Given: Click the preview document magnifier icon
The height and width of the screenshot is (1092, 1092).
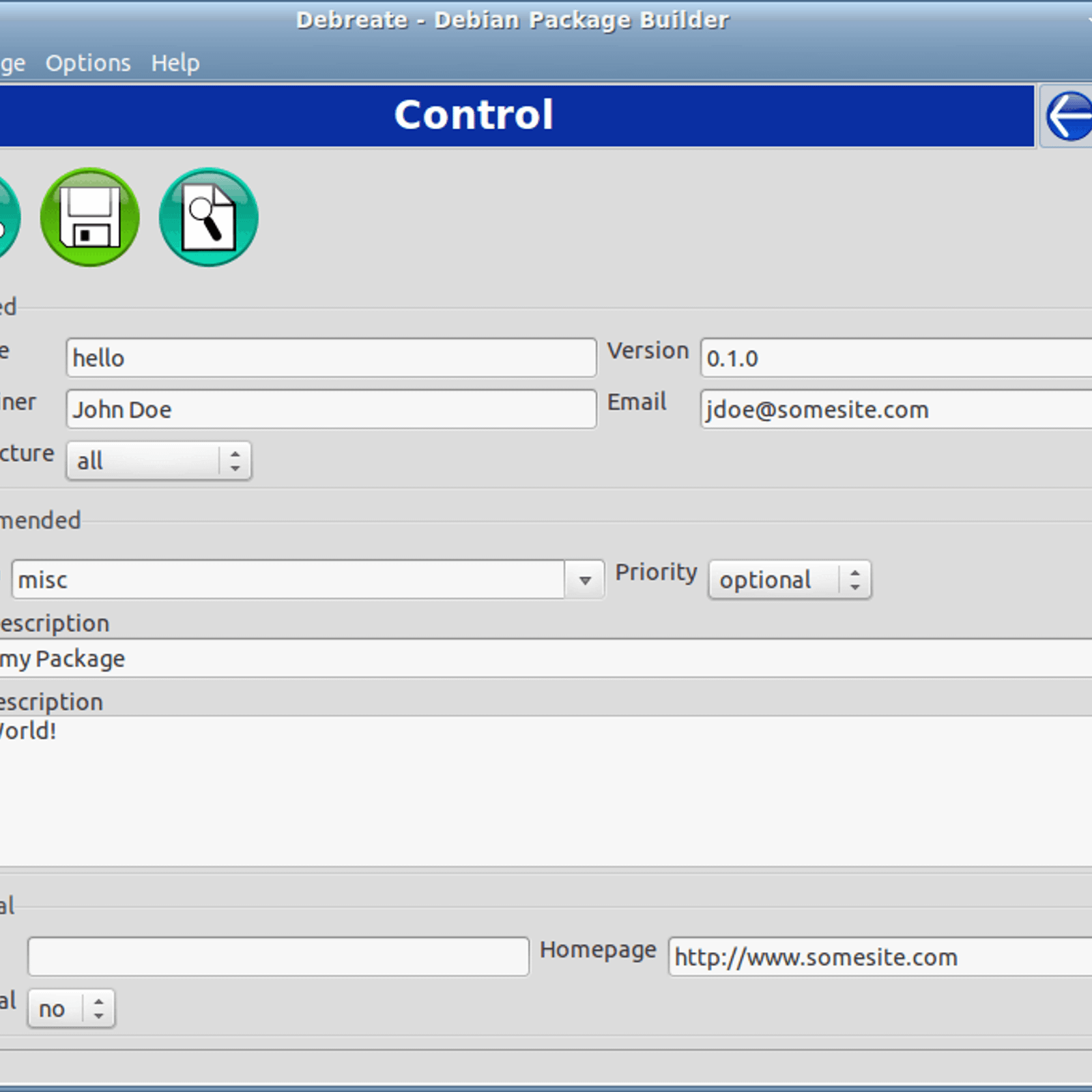Looking at the screenshot, I should click(209, 217).
